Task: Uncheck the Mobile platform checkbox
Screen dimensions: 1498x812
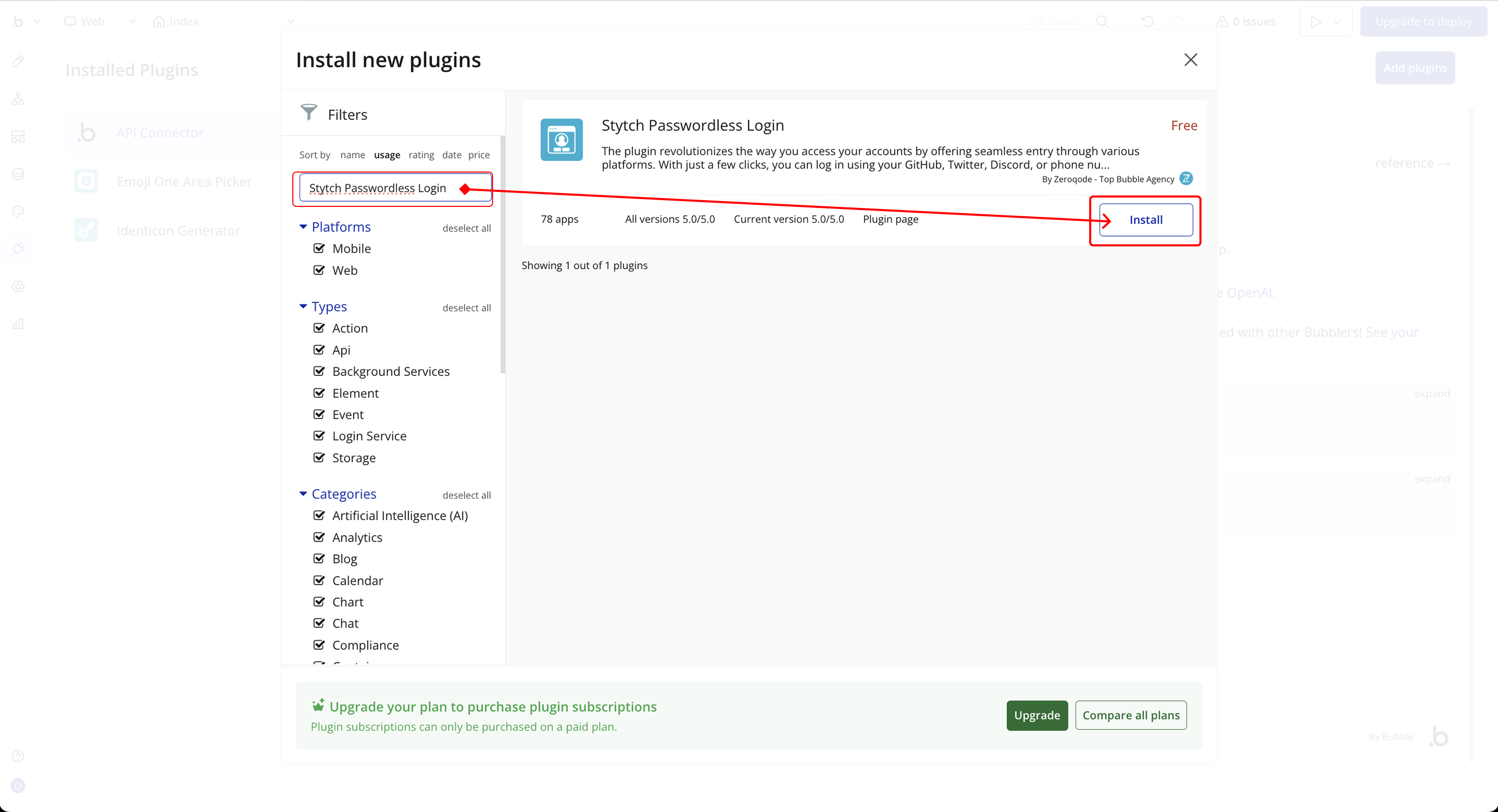Action: point(319,248)
